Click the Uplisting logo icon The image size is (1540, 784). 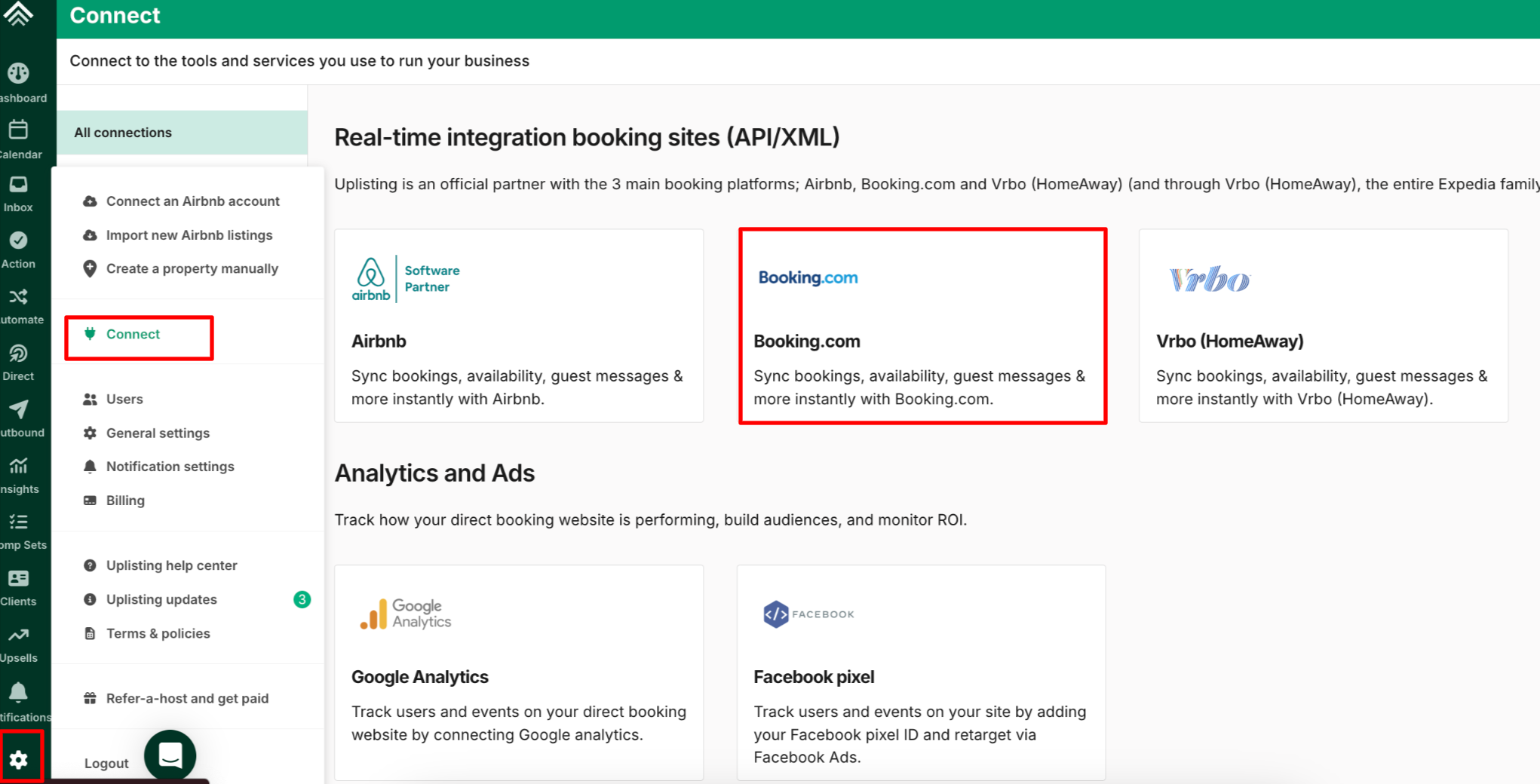pyautogui.click(x=19, y=14)
